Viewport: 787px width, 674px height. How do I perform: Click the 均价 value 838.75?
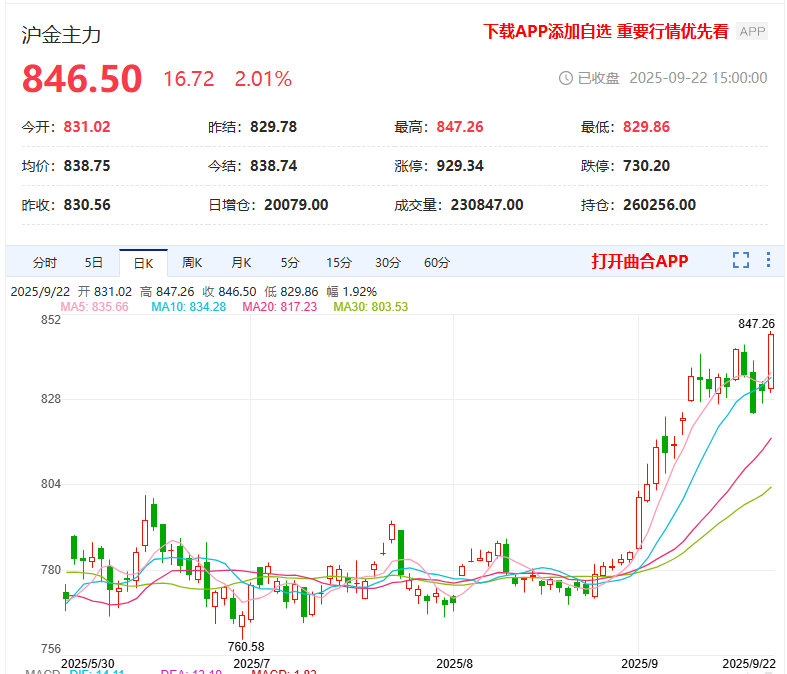click(87, 166)
